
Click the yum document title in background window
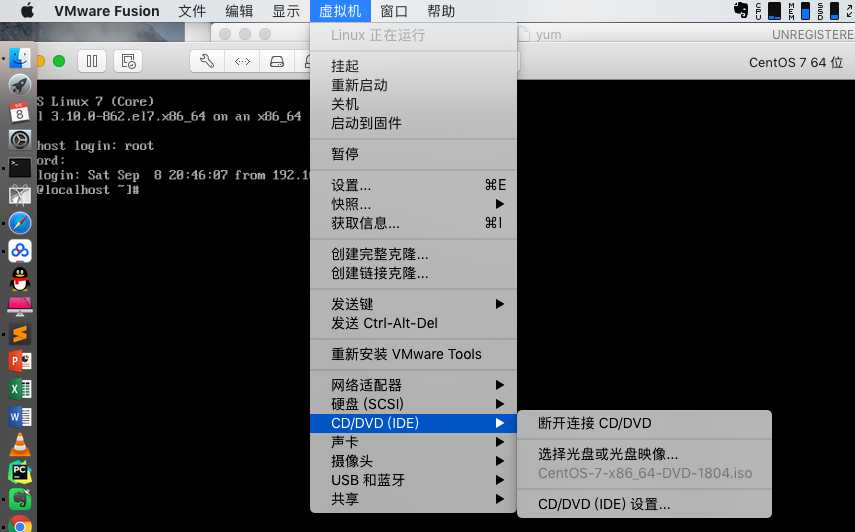[548, 35]
